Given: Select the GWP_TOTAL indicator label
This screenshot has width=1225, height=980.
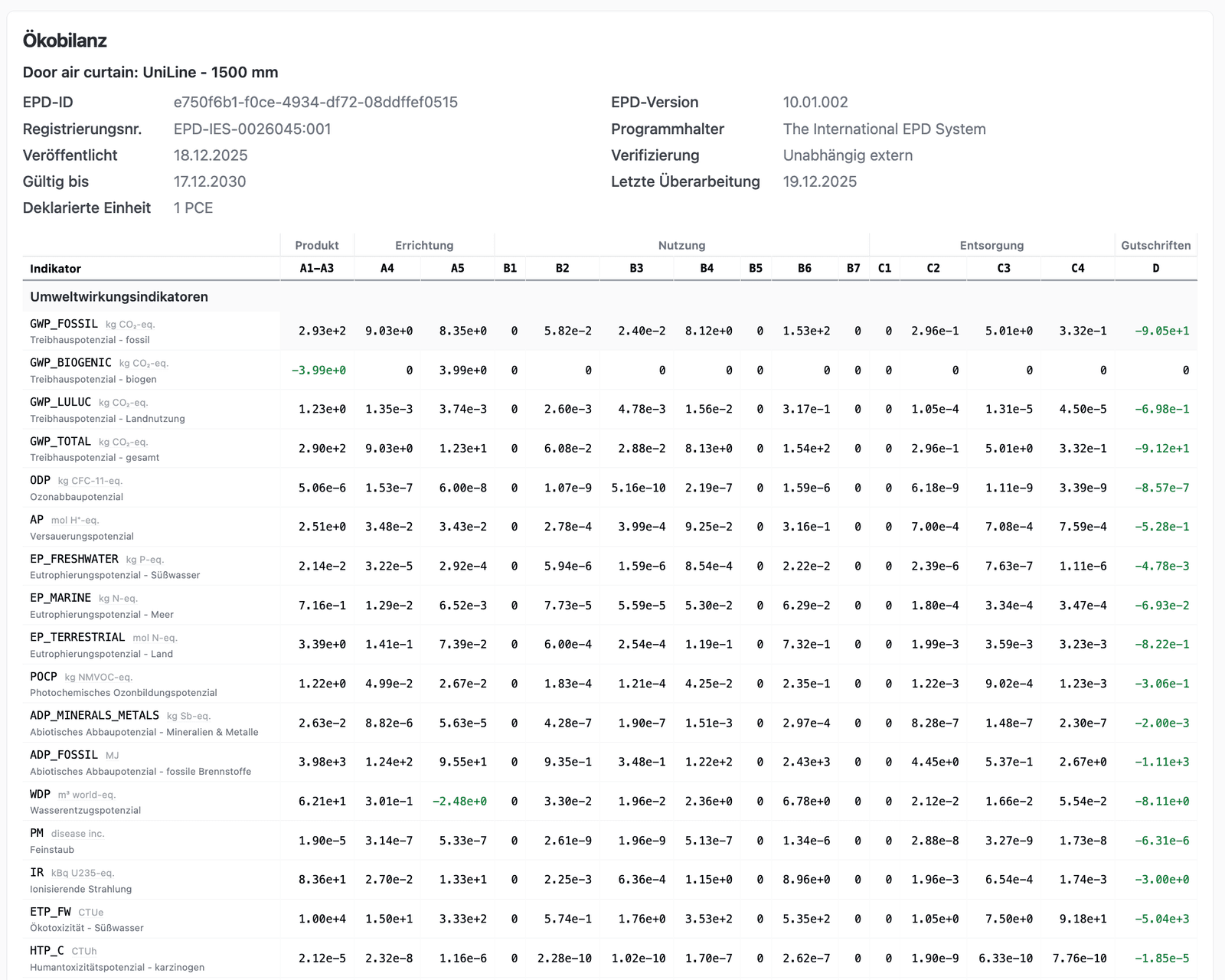Looking at the screenshot, I should tap(60, 442).
